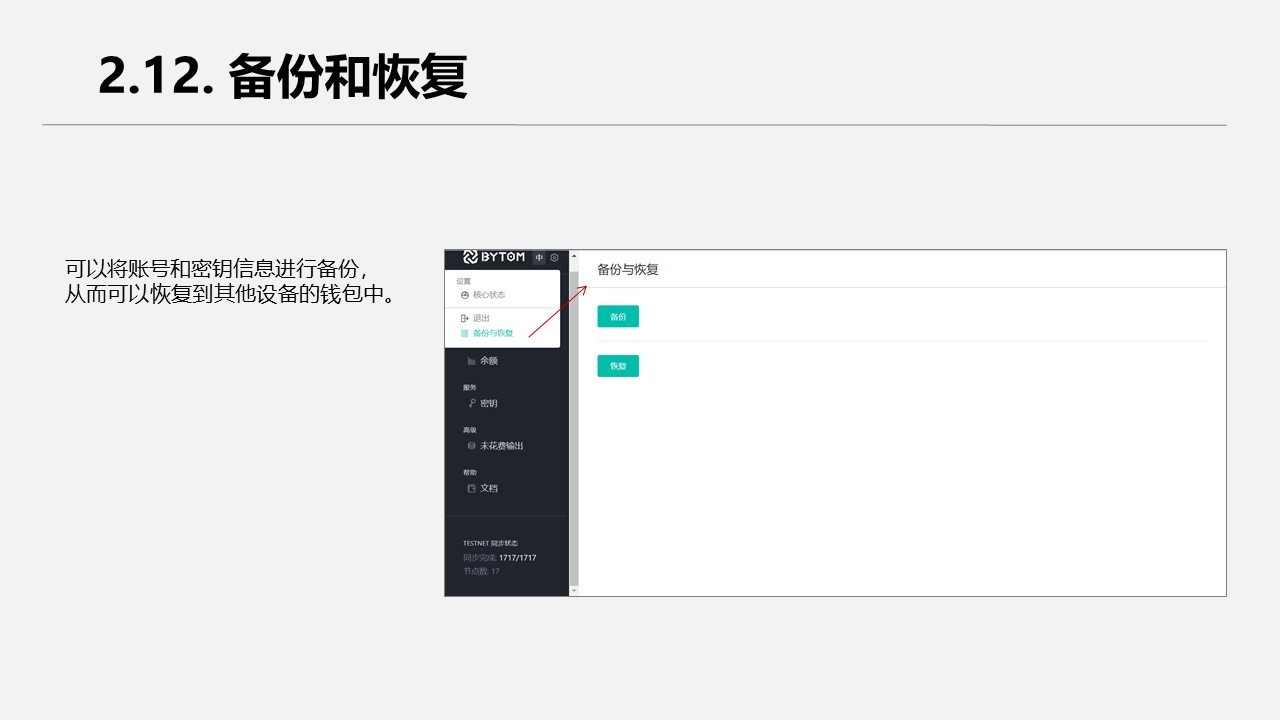The image size is (1280, 720).
Task: Click the slide title 2.12. 备份和恢复
Action: point(283,77)
